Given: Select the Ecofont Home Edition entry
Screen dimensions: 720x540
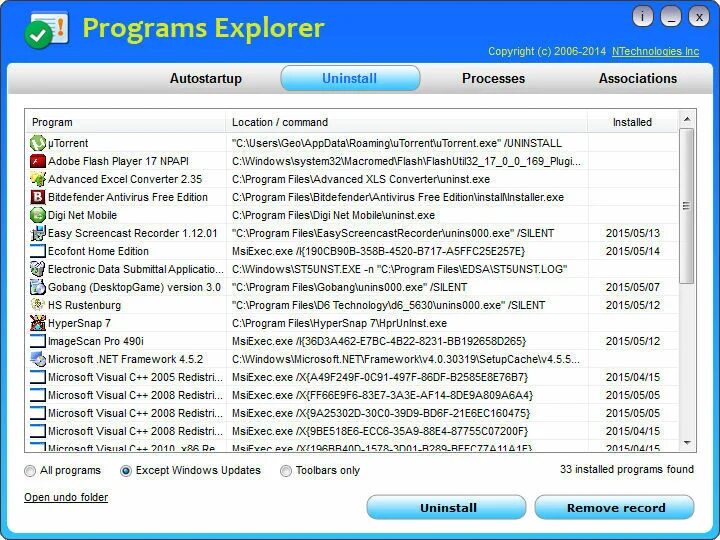Looking at the screenshot, I should (x=98, y=251).
